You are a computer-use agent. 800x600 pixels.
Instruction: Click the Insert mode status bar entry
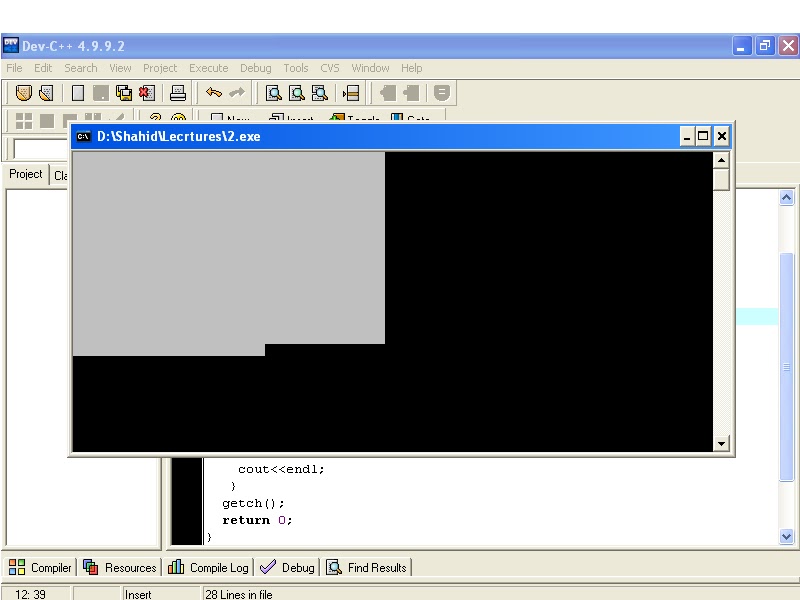tap(138, 594)
